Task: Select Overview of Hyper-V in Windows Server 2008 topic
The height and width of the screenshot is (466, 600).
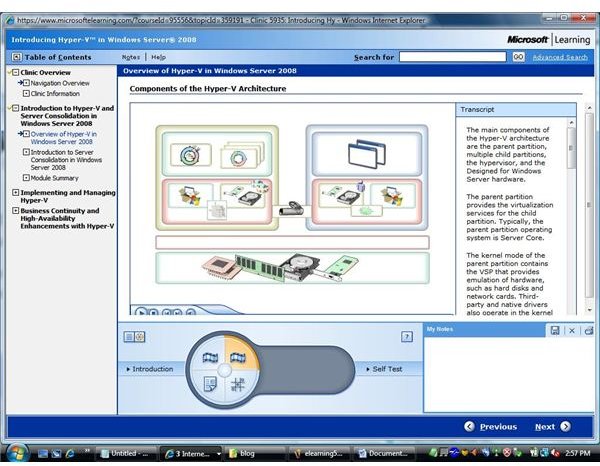Action: coord(64,138)
